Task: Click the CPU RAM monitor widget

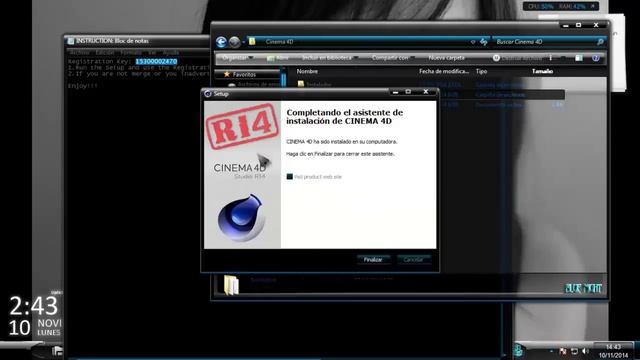Action: click(x=561, y=6)
